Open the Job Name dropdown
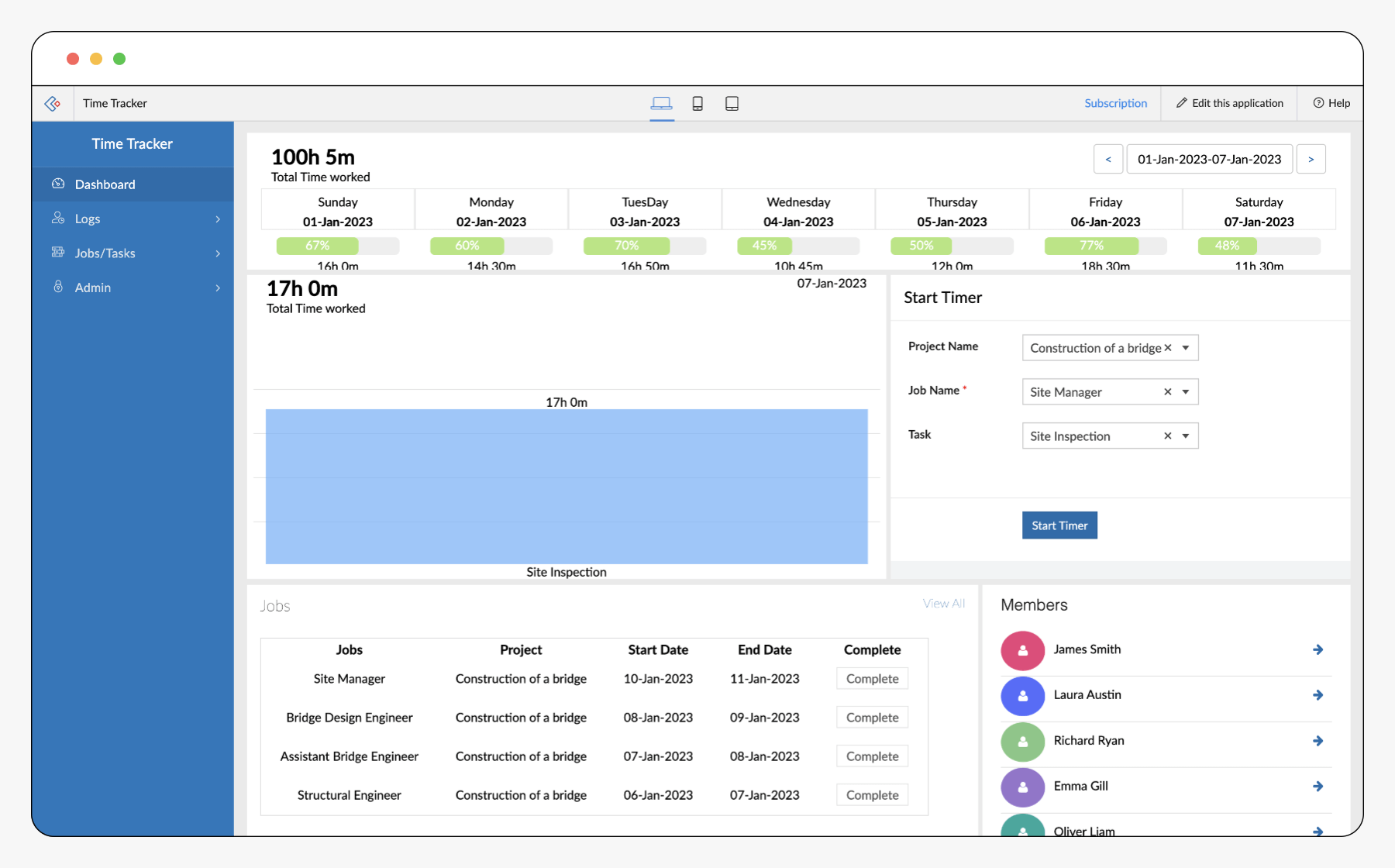Image resolution: width=1395 pixels, height=868 pixels. pos(1186,392)
